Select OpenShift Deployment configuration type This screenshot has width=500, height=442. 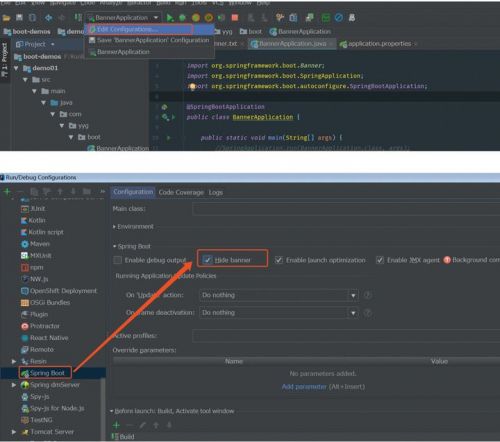59,291
